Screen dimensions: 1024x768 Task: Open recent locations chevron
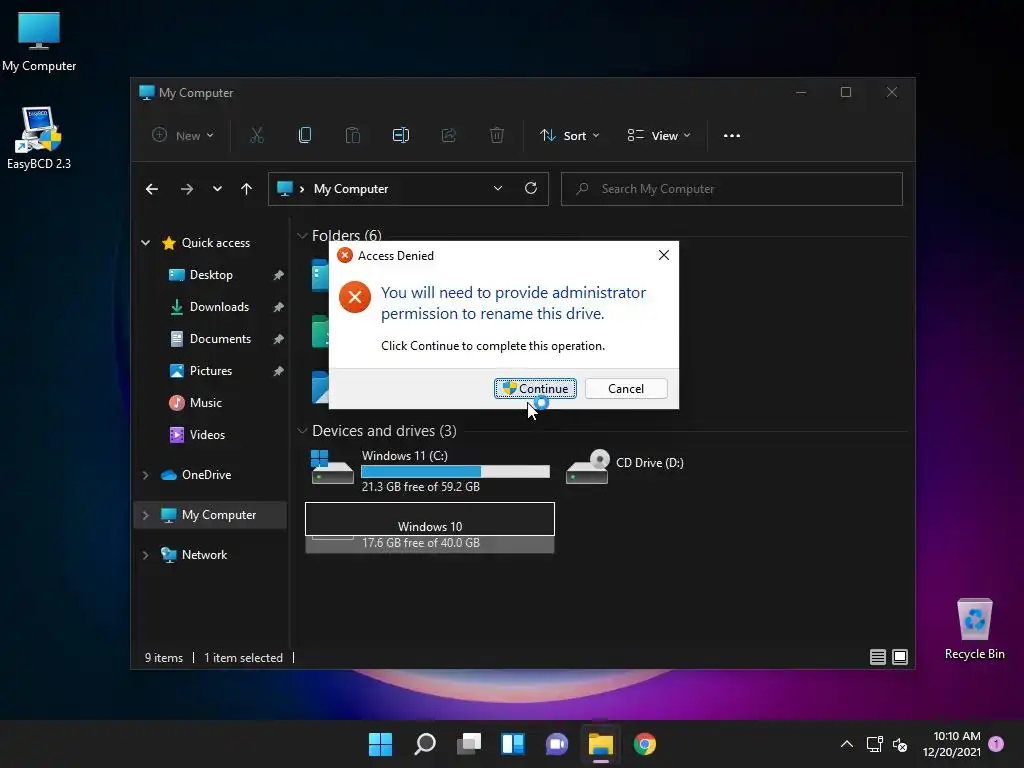[217, 189]
